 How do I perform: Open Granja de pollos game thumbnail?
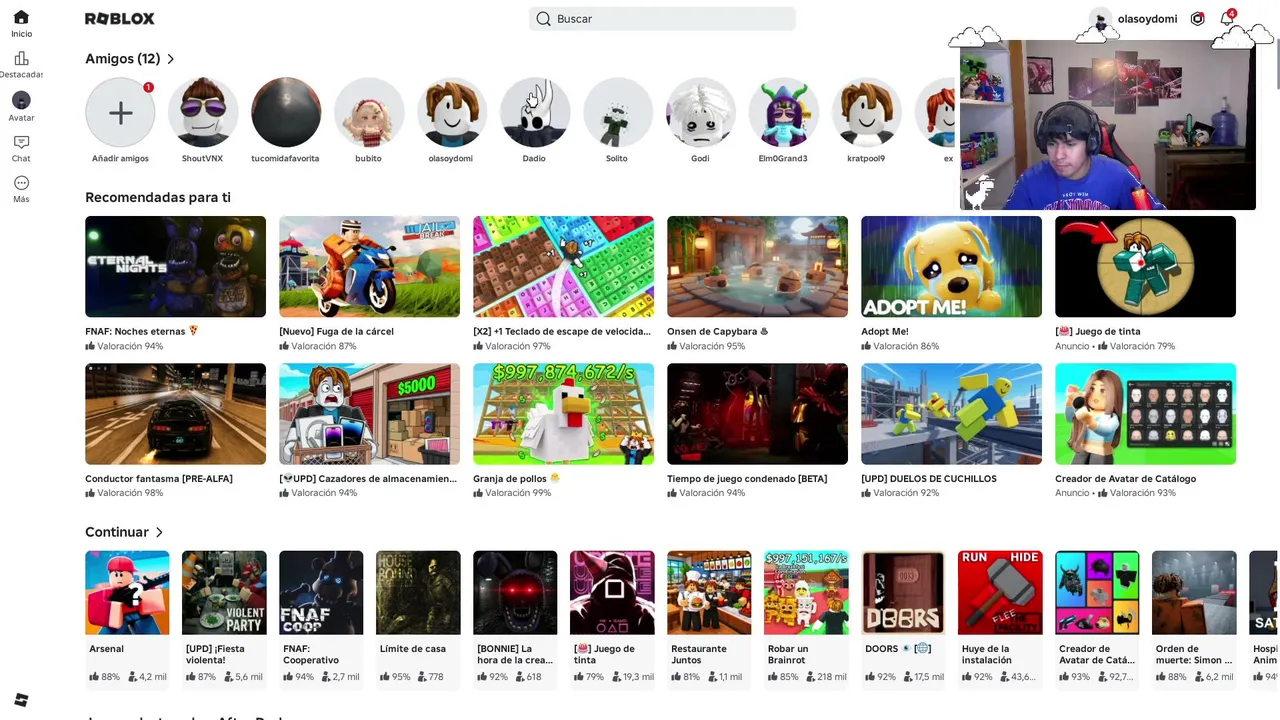(x=563, y=414)
